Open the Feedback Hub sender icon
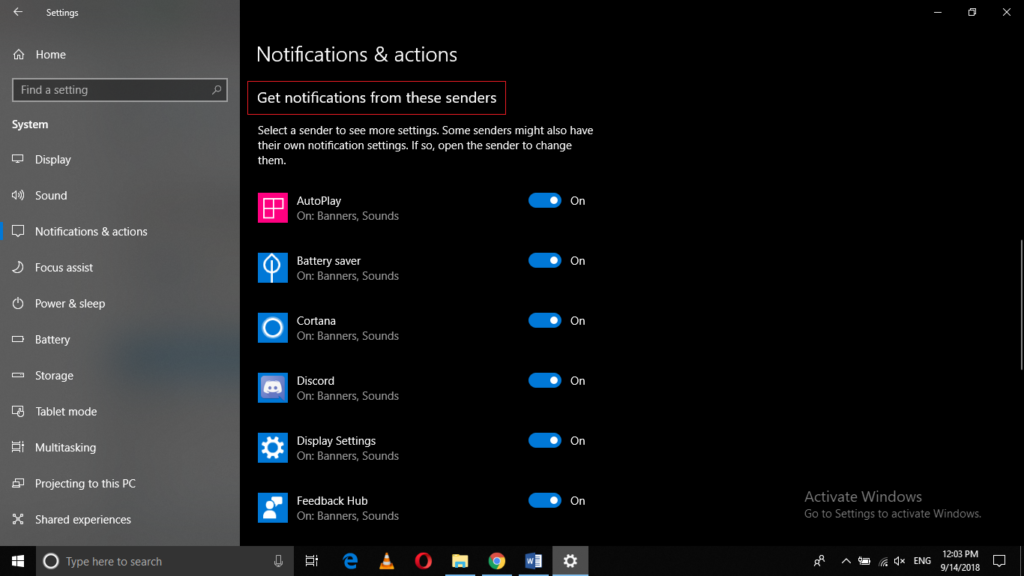This screenshot has width=1024, height=576. click(272, 508)
